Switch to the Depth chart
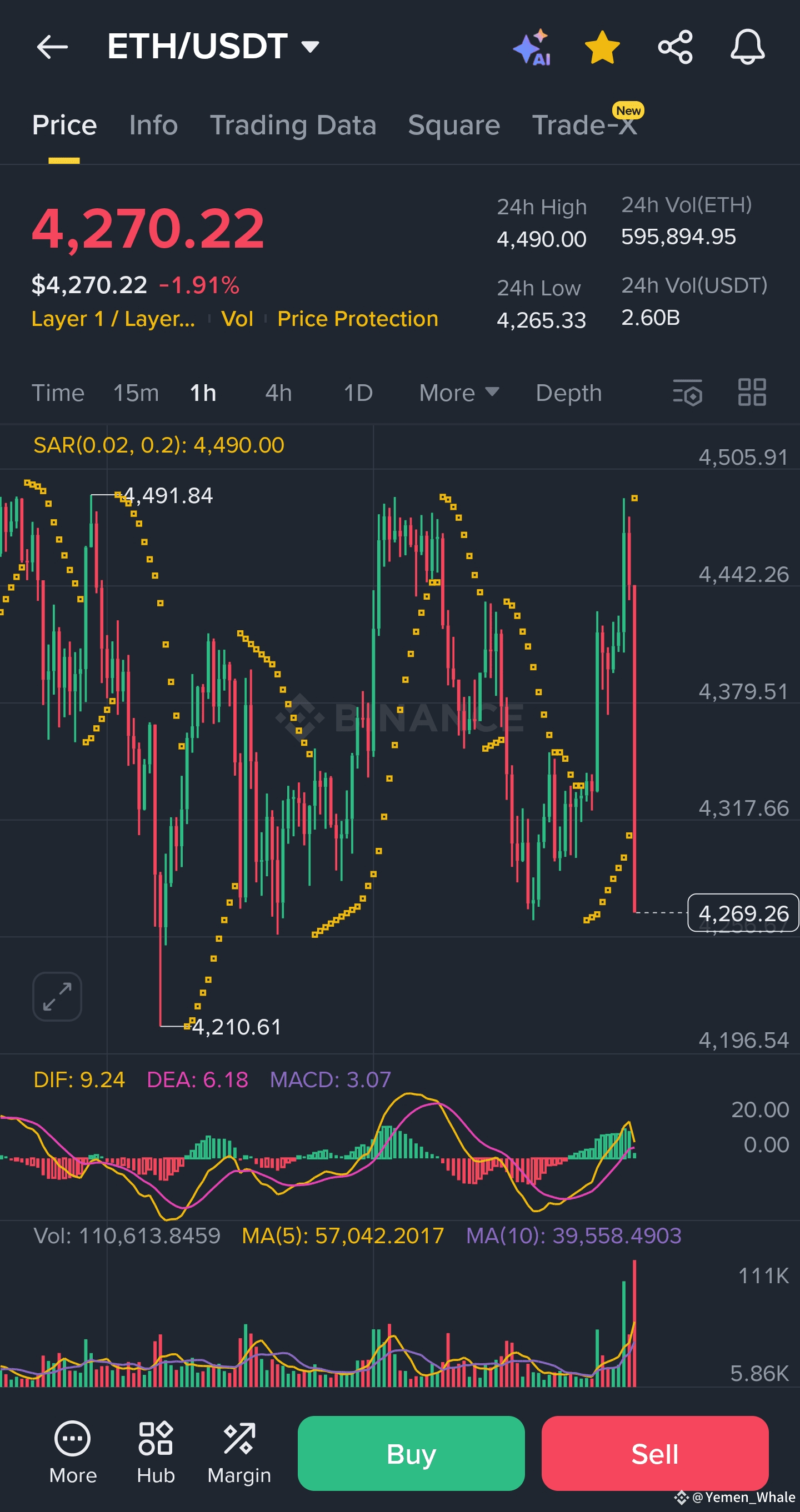The image size is (800, 1512). point(568,393)
